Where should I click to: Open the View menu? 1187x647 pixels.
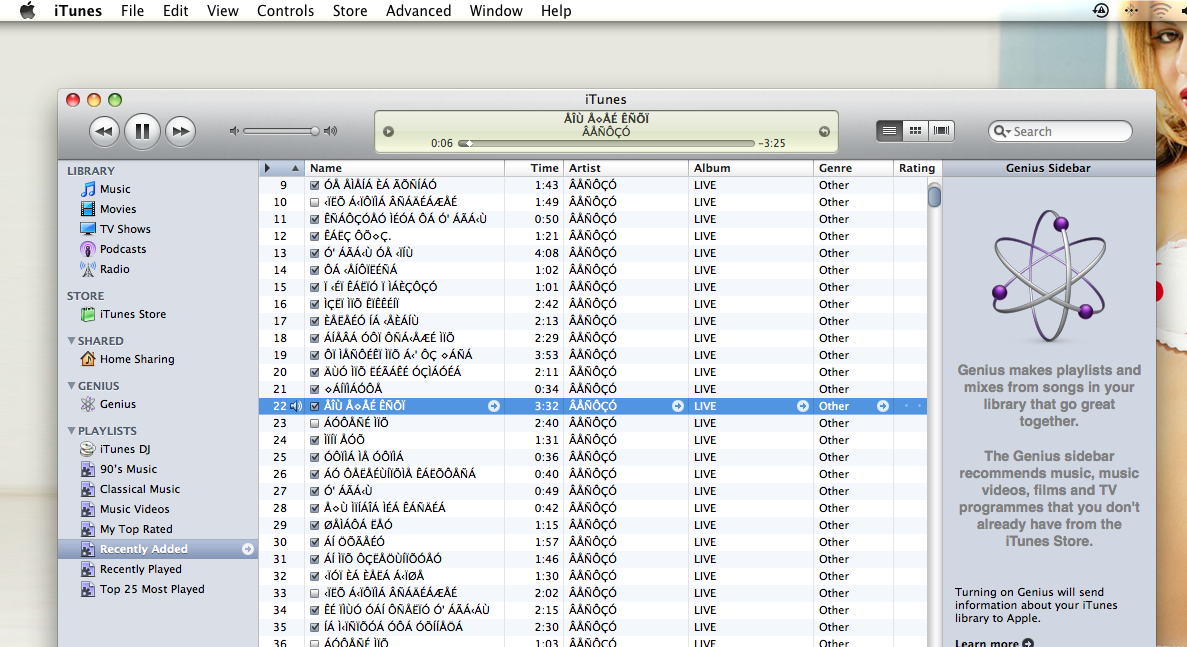pyautogui.click(x=223, y=11)
